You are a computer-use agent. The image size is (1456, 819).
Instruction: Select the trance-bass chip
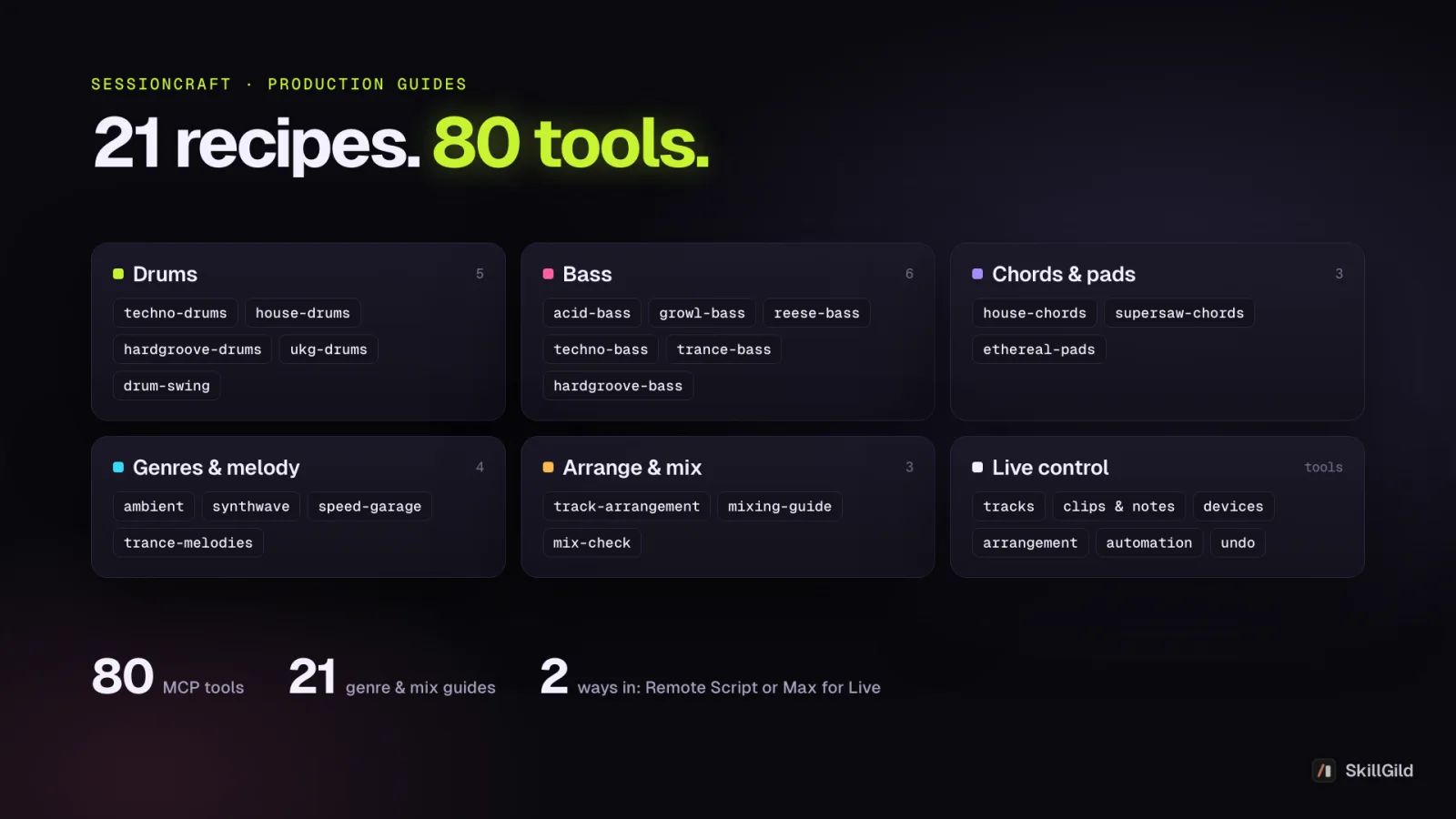click(x=723, y=349)
